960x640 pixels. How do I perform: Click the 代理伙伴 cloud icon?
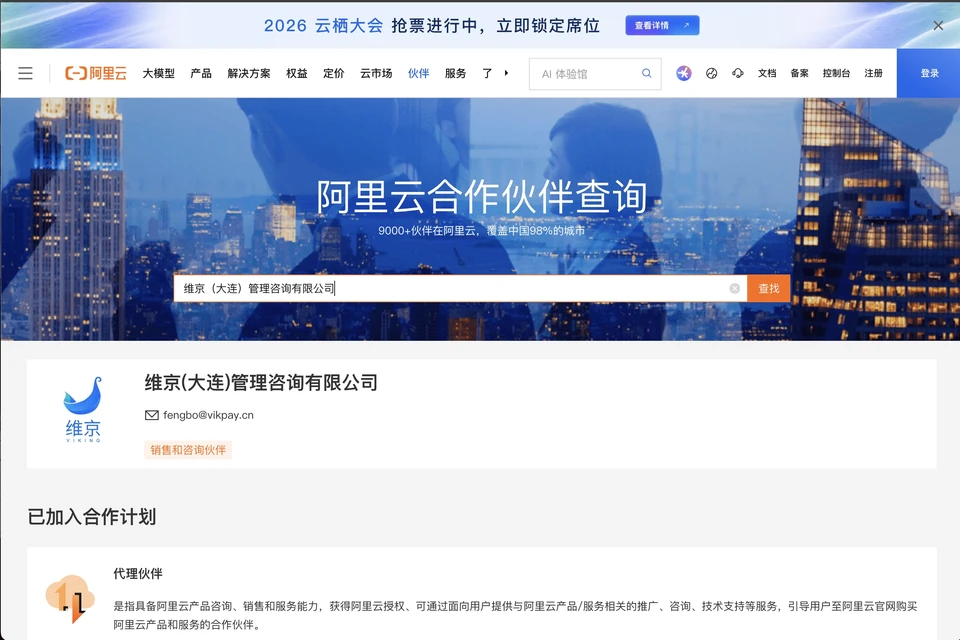(x=70, y=598)
